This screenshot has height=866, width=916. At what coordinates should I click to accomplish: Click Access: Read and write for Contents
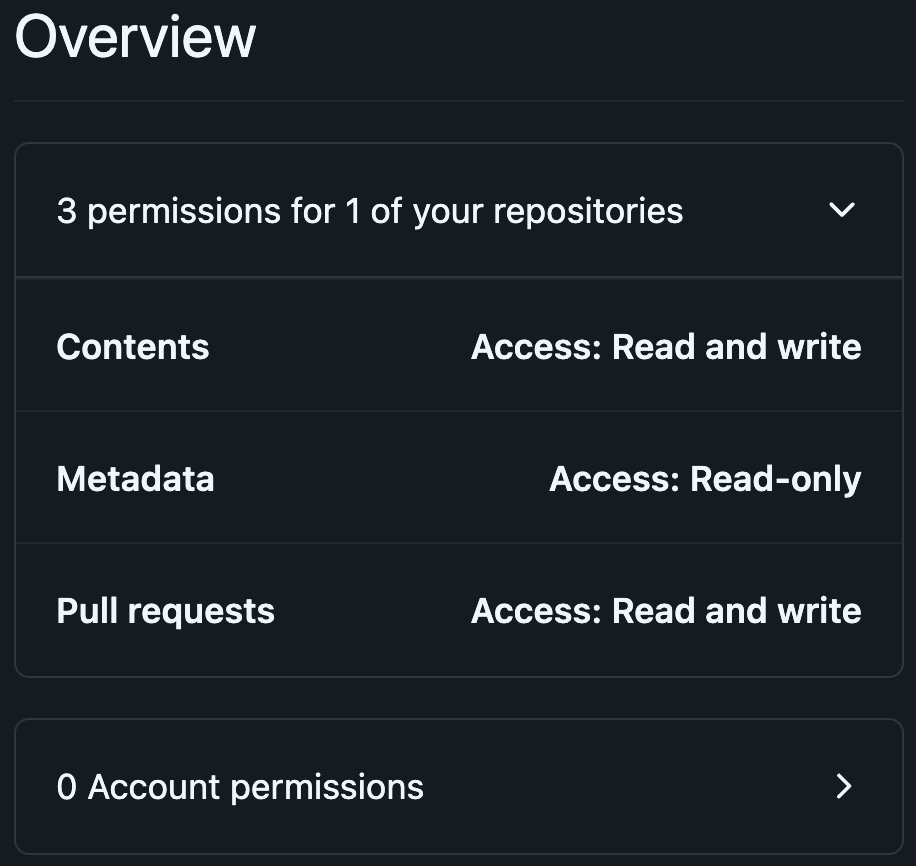666,346
